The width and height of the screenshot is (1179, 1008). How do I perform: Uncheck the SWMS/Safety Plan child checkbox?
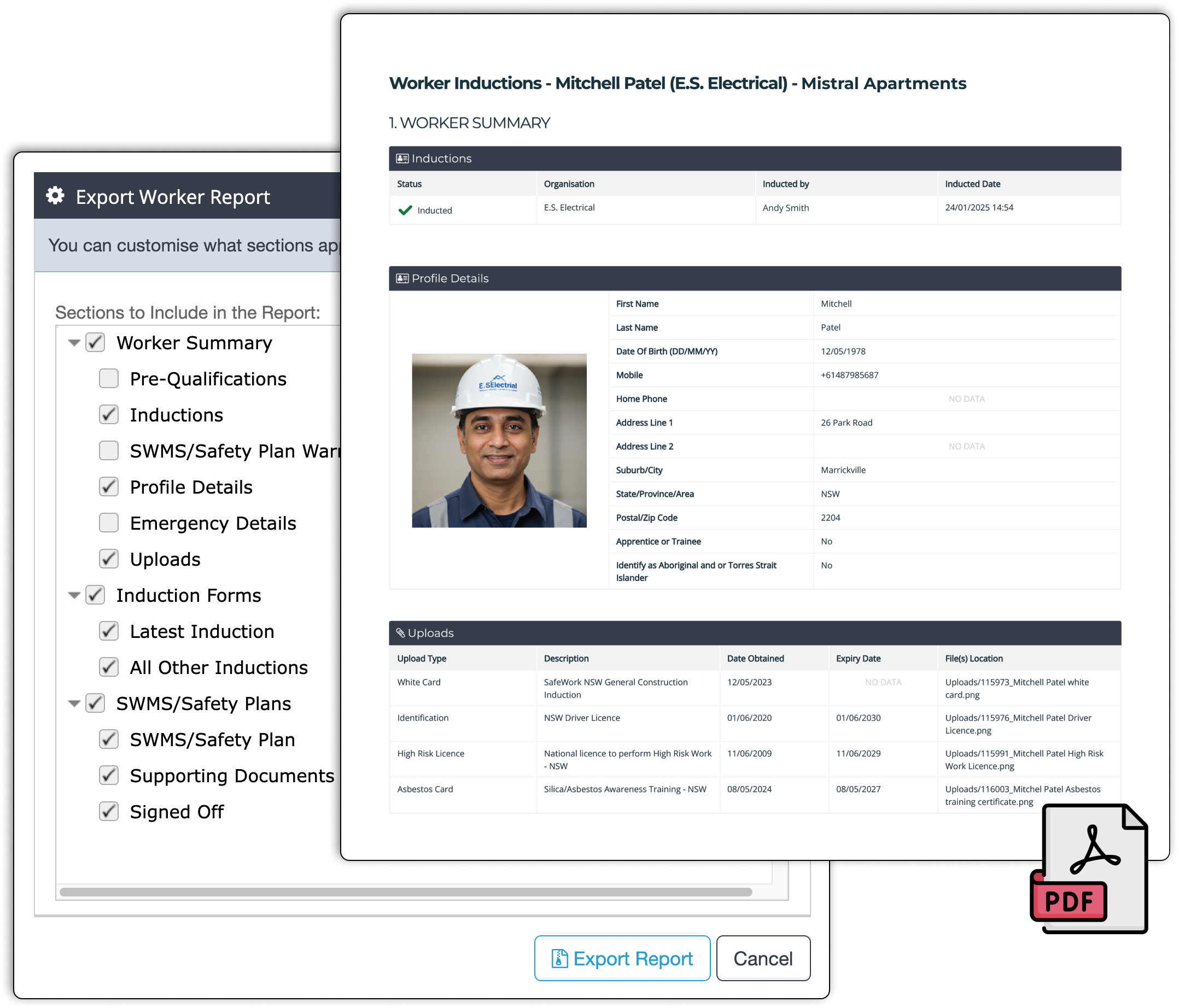[x=109, y=740]
